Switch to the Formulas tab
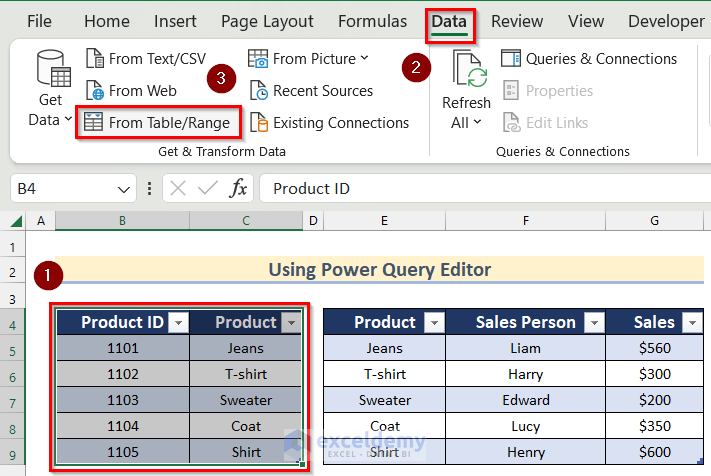711x476 pixels. pyautogui.click(x=372, y=21)
